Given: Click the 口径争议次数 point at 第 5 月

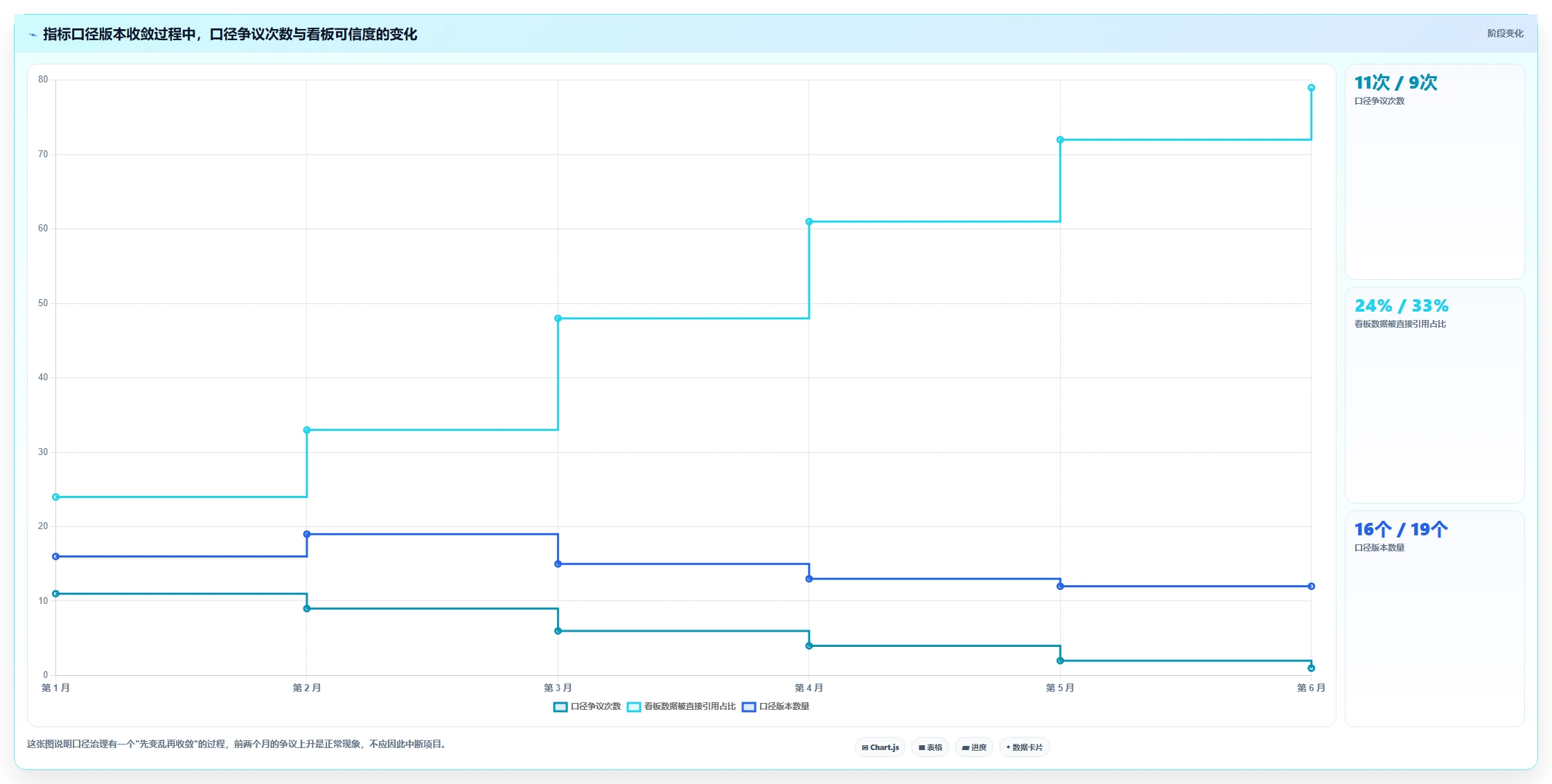Looking at the screenshot, I should (x=1060, y=661).
